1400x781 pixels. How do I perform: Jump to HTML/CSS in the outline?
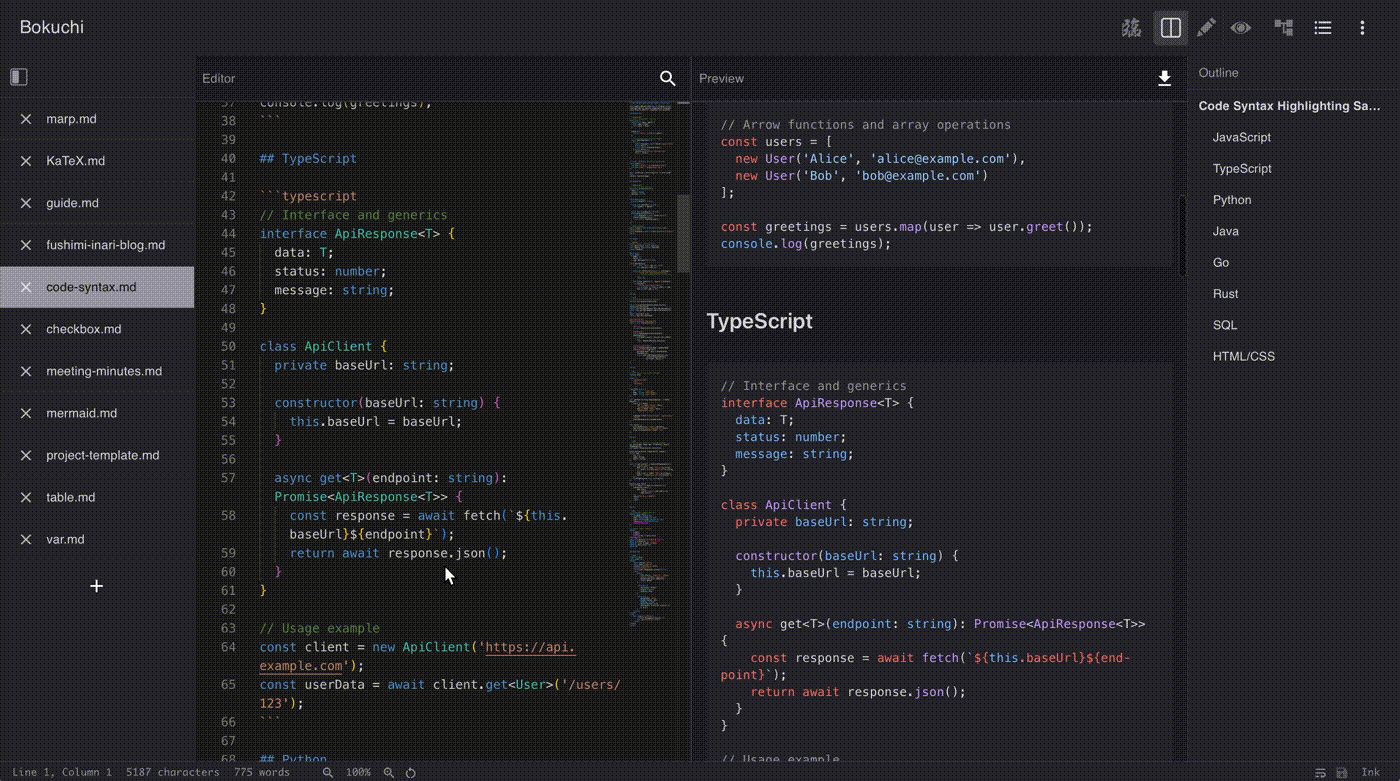tap(1244, 356)
